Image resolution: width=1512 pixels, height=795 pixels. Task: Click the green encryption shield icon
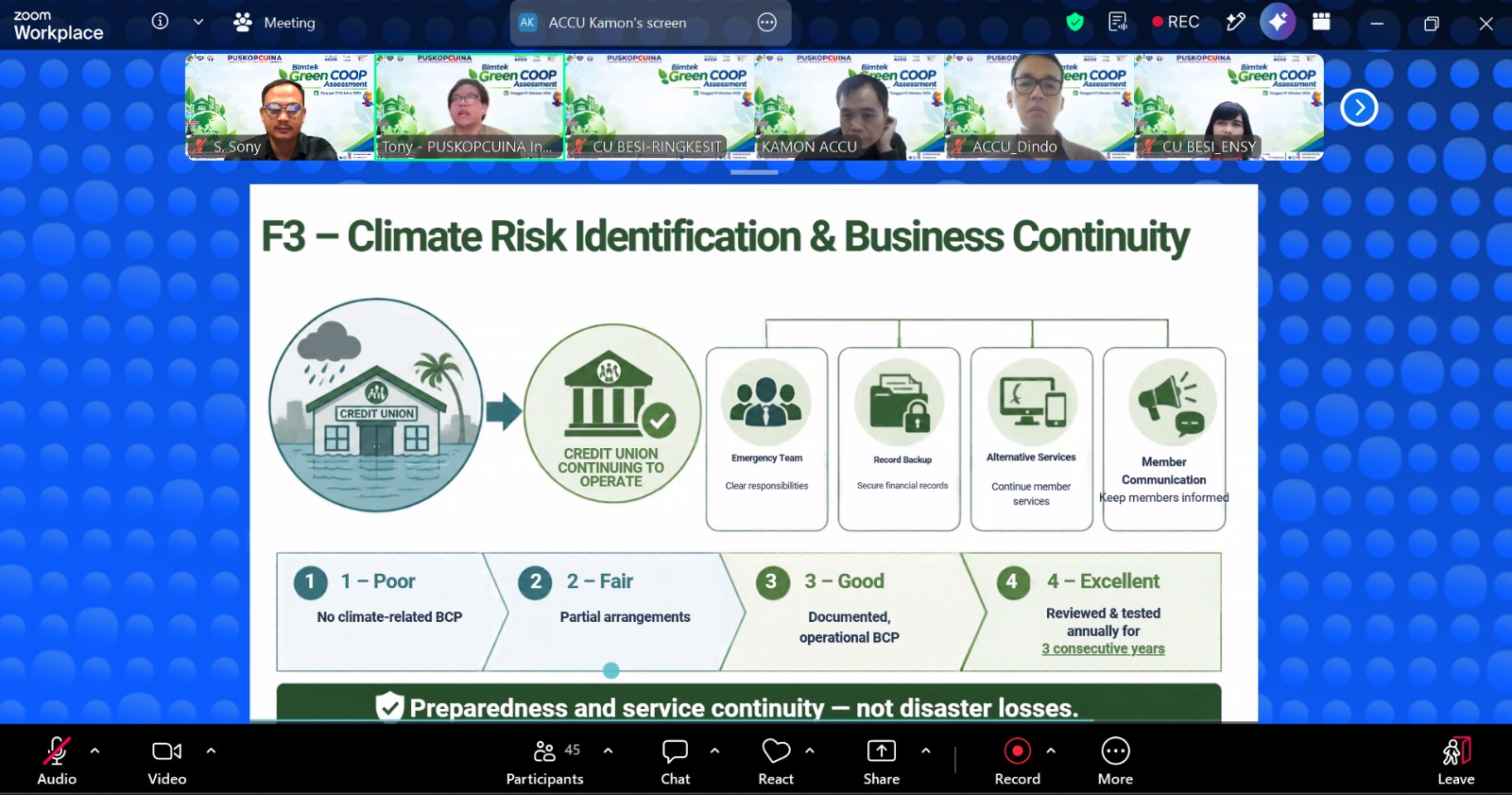pyautogui.click(x=1074, y=22)
